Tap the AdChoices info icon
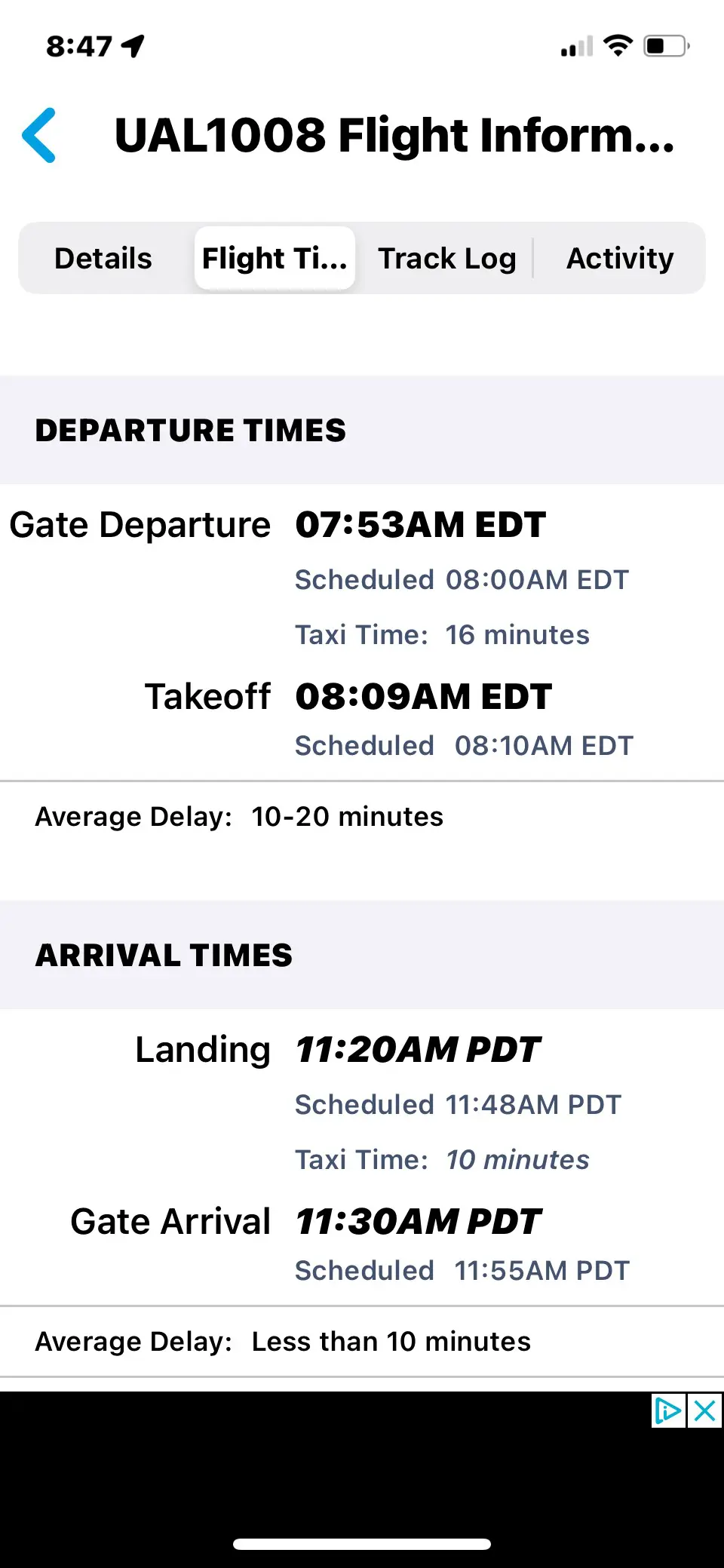The width and height of the screenshot is (724, 1568). (x=668, y=1410)
